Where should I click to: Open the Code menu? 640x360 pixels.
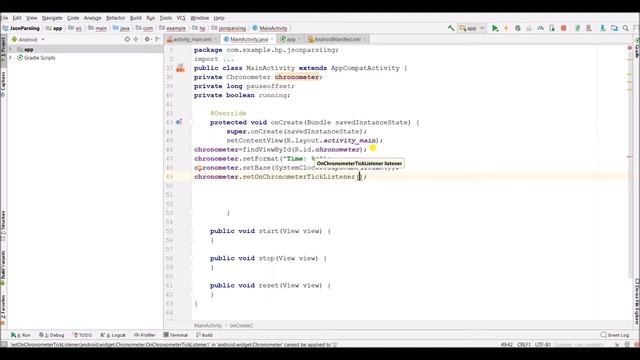pyautogui.click(x=73, y=18)
